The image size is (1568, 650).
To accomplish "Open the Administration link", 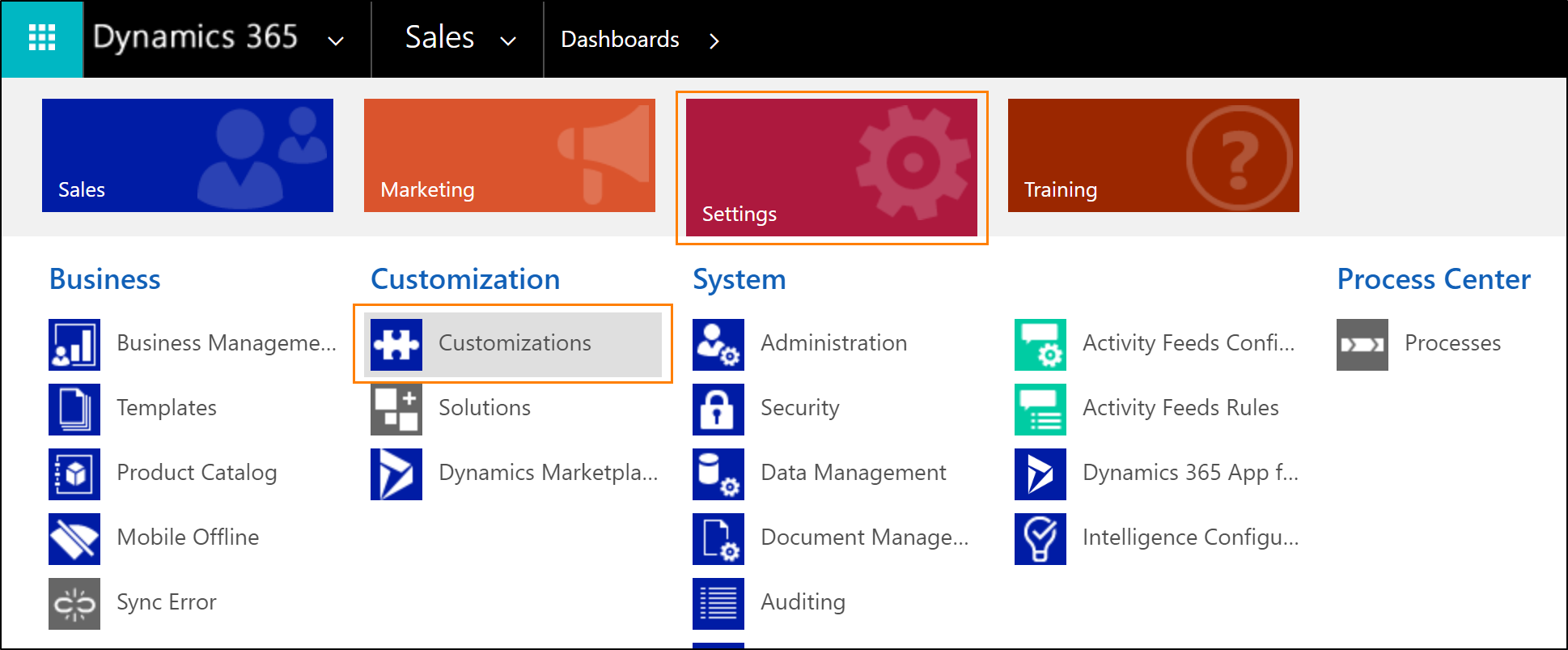I will [x=833, y=343].
